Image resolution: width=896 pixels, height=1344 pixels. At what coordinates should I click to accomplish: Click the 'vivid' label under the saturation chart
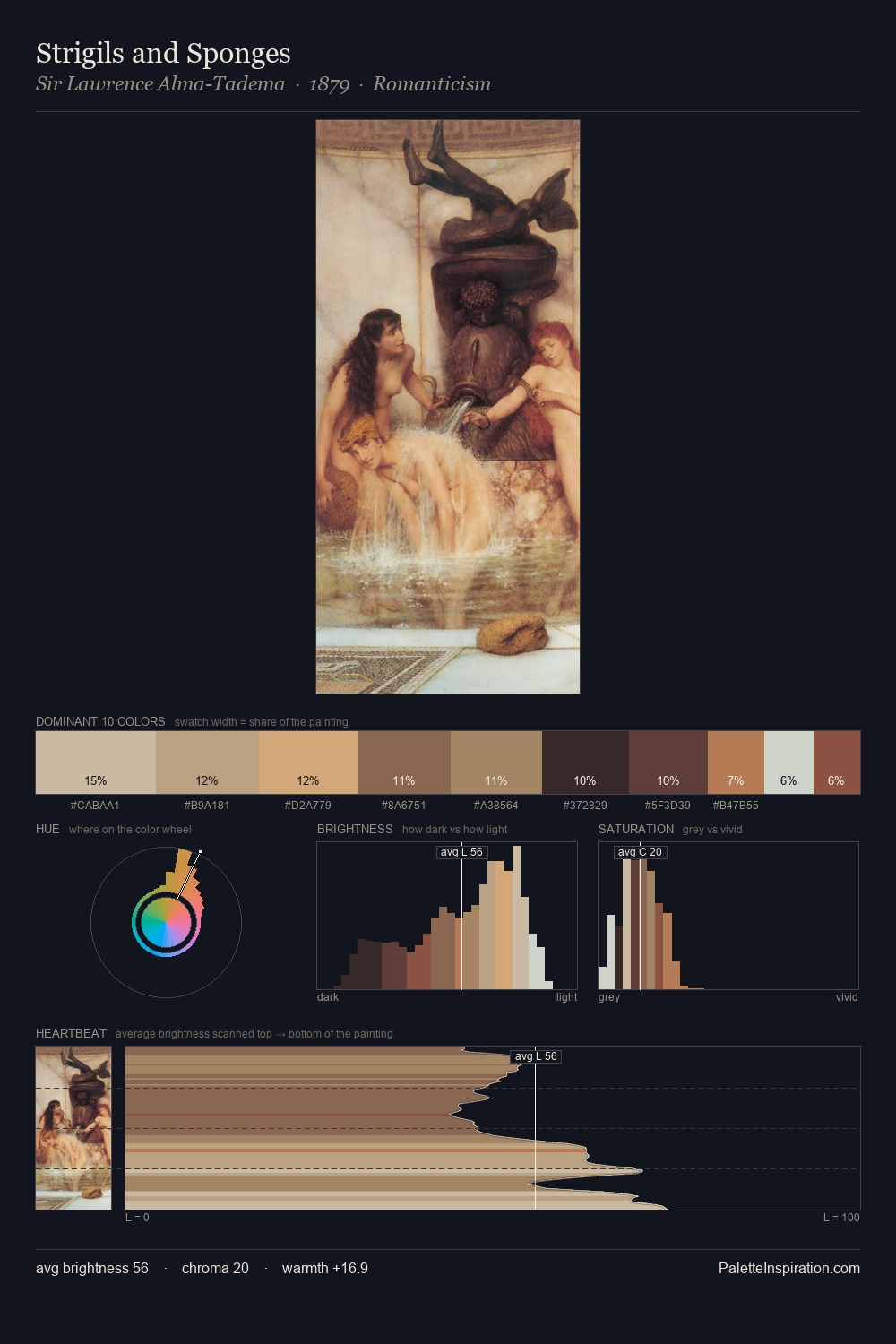[x=847, y=997]
